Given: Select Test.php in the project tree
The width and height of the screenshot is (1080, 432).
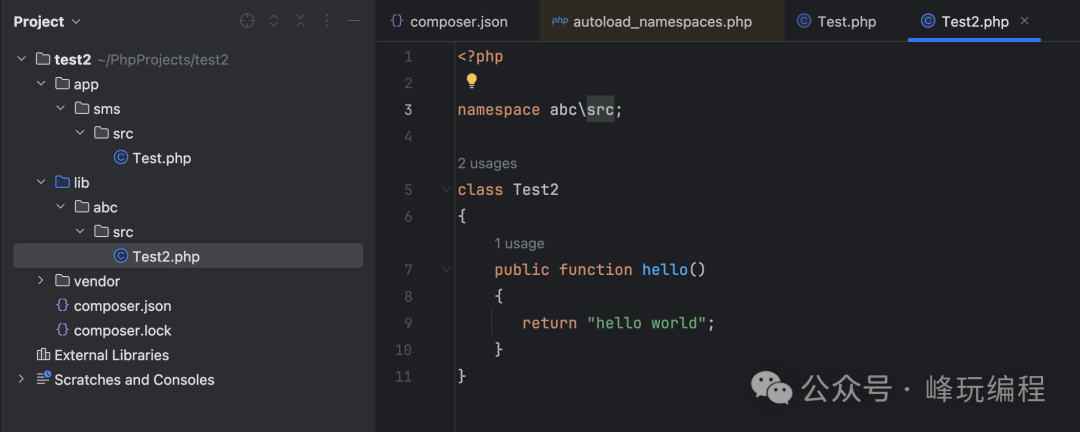Looking at the screenshot, I should [161, 158].
